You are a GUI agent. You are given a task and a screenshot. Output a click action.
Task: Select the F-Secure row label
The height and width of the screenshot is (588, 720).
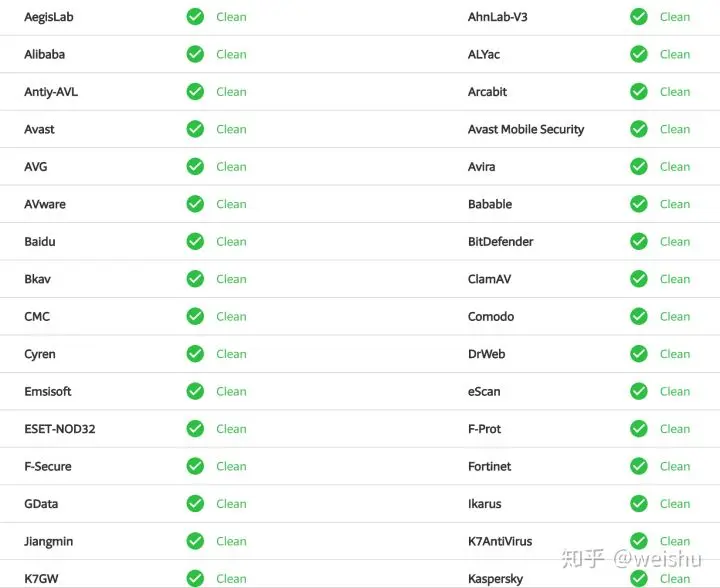pyautogui.click(x=48, y=466)
